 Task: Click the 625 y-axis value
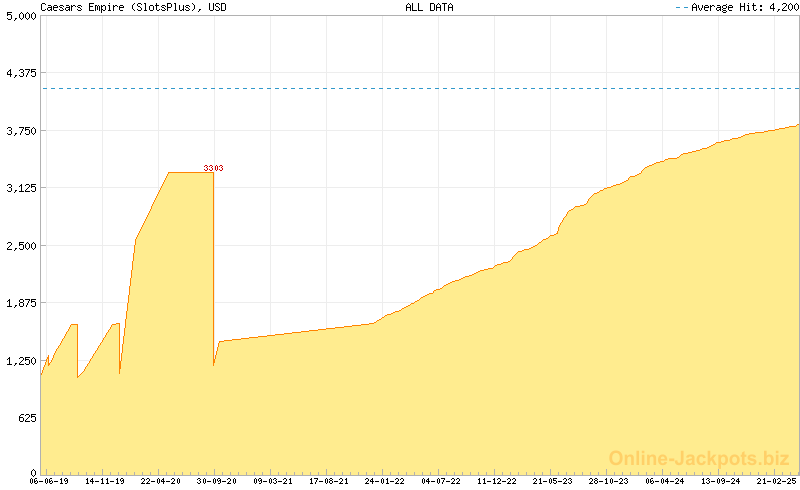click(25, 417)
